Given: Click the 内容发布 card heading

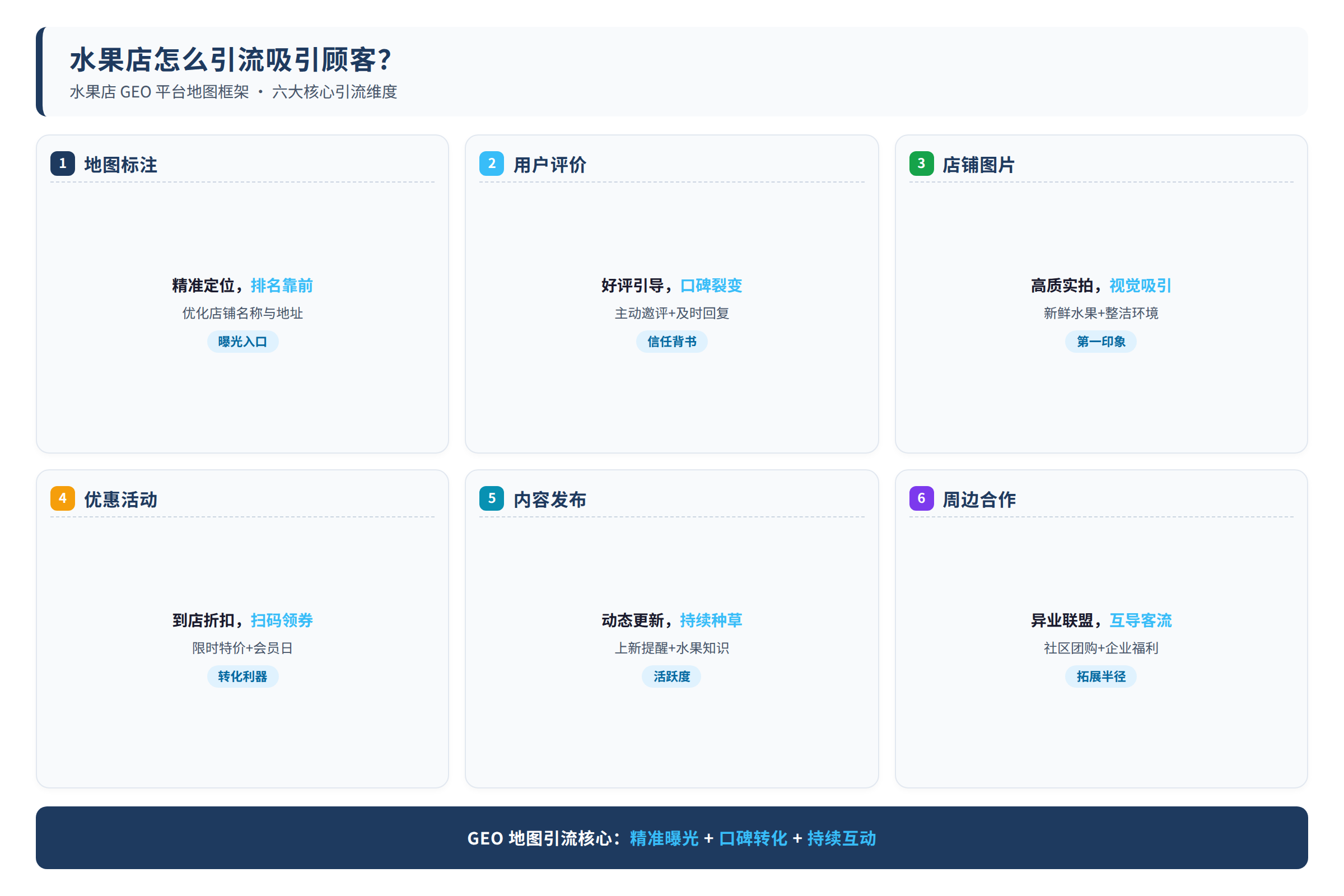Looking at the screenshot, I should (550, 500).
